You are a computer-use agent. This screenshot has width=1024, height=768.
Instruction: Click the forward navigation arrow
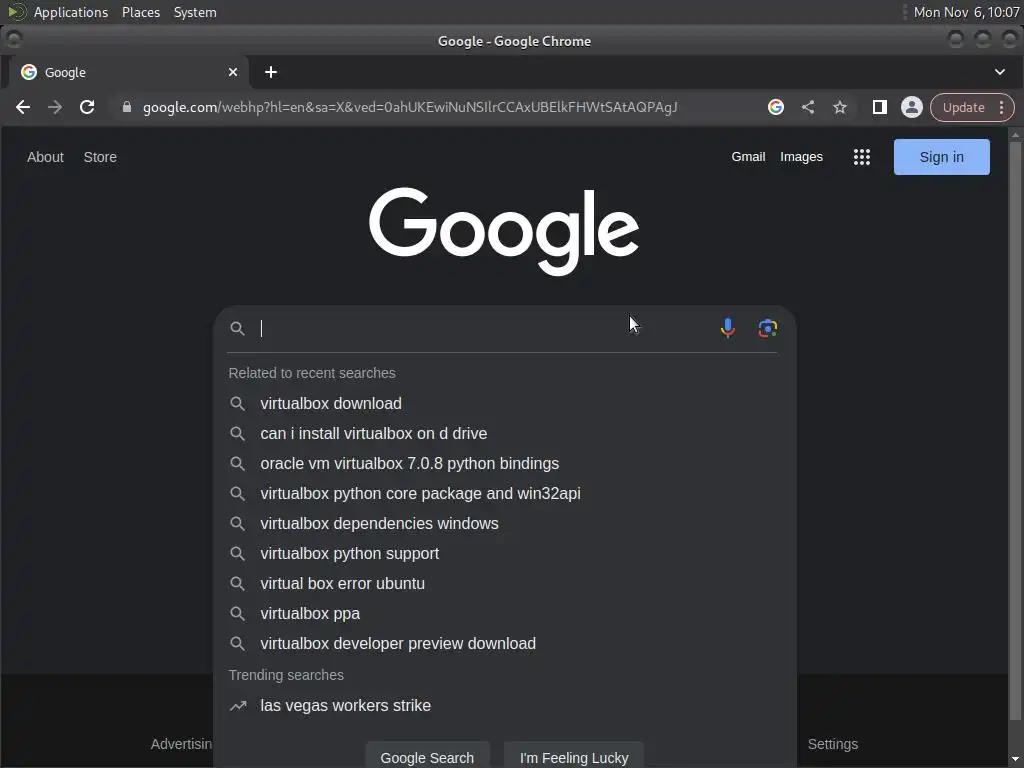[x=55, y=107]
